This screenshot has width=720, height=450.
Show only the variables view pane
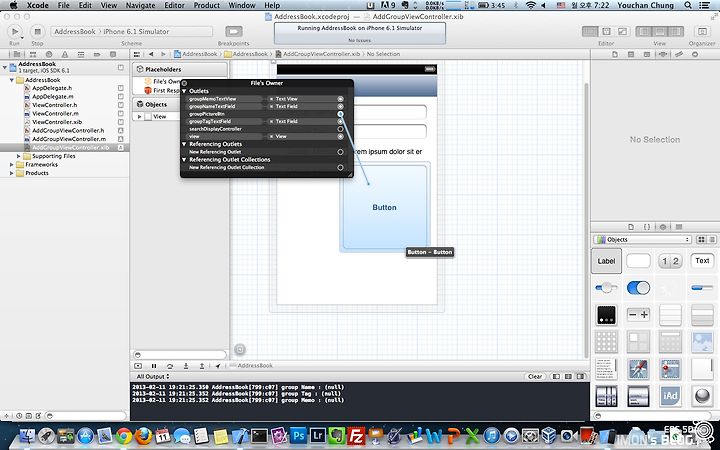[556, 377]
